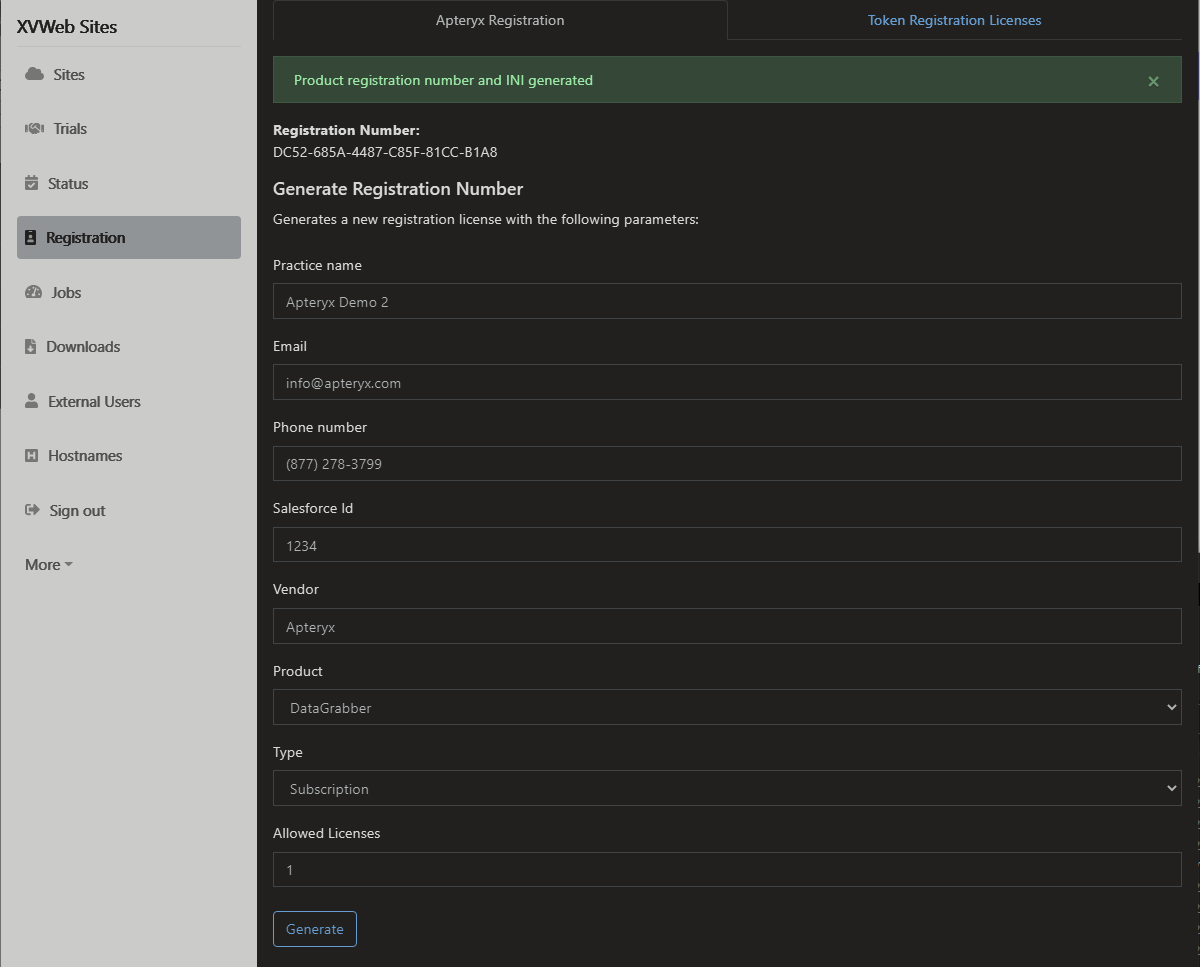1200x967 pixels.
Task: Click the Generate button
Action: pyautogui.click(x=315, y=929)
